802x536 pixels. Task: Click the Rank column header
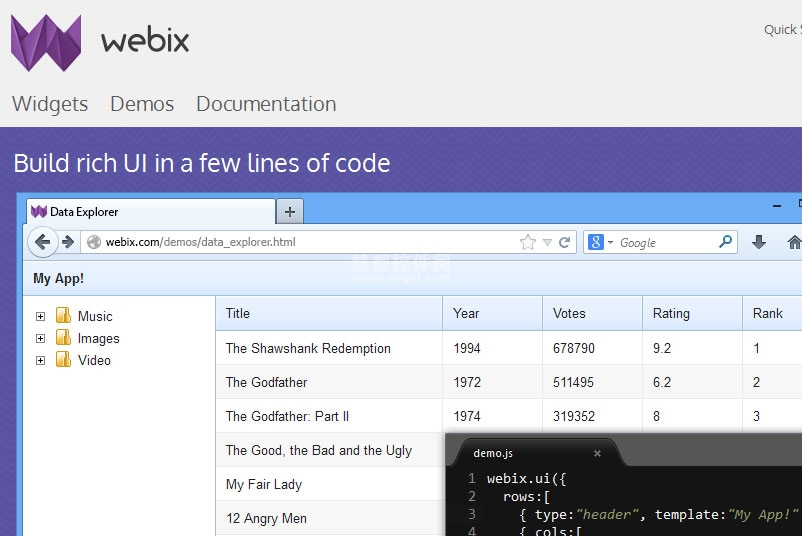click(772, 313)
